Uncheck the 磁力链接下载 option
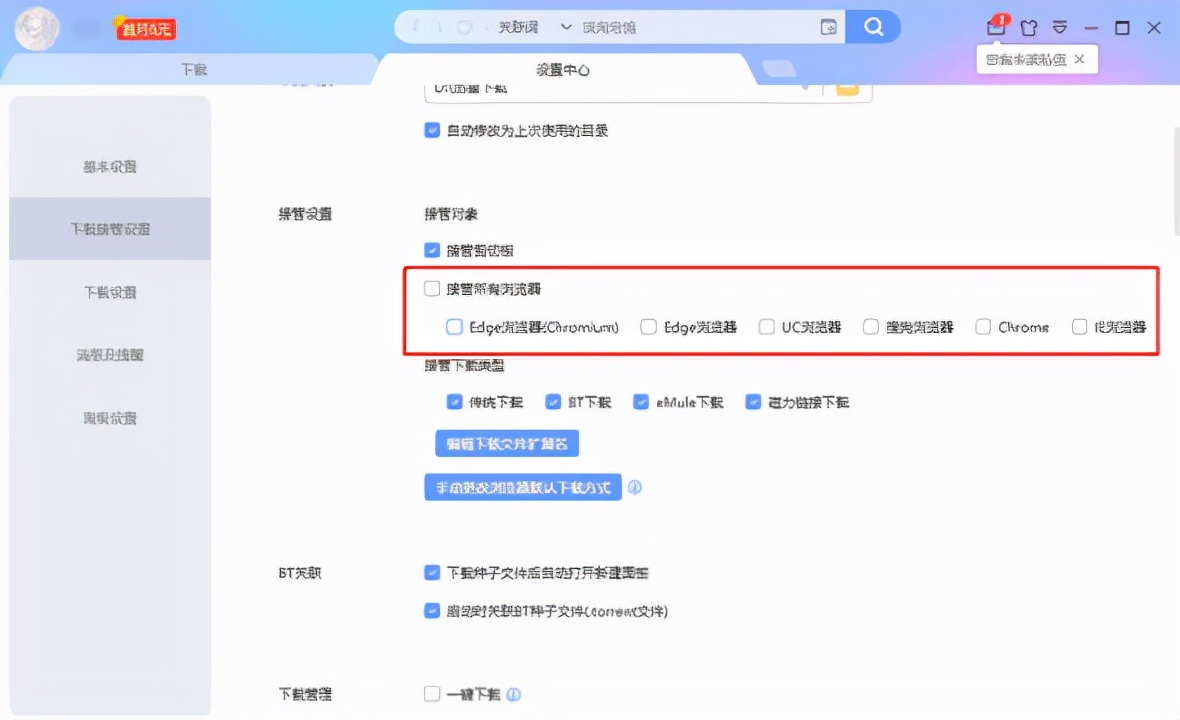The height and width of the screenshot is (720, 1180). click(x=753, y=401)
